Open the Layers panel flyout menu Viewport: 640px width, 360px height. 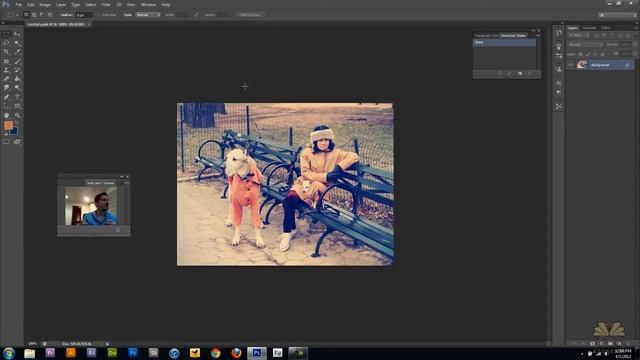[636, 28]
